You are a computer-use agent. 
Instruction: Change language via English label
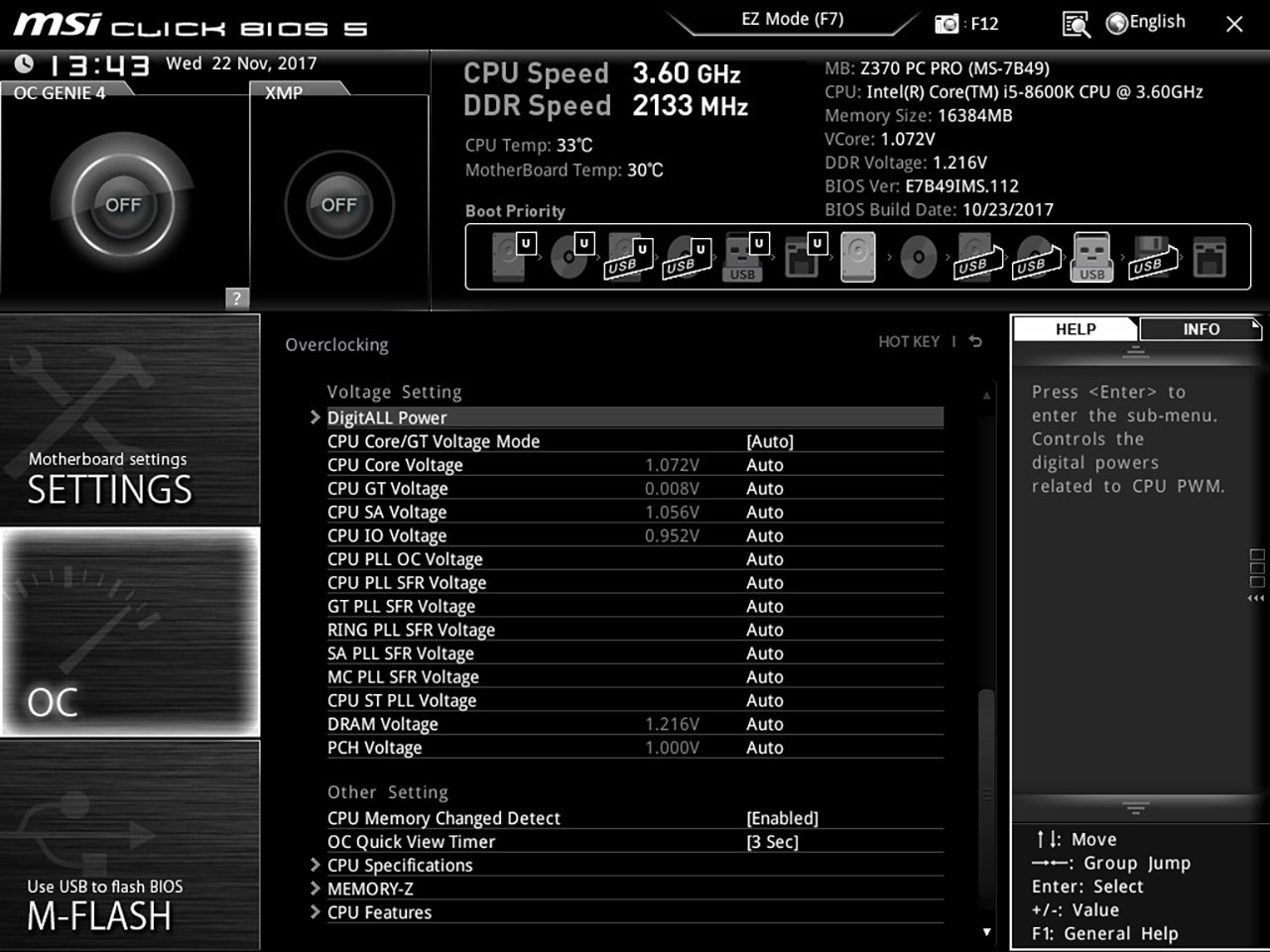(x=1157, y=22)
